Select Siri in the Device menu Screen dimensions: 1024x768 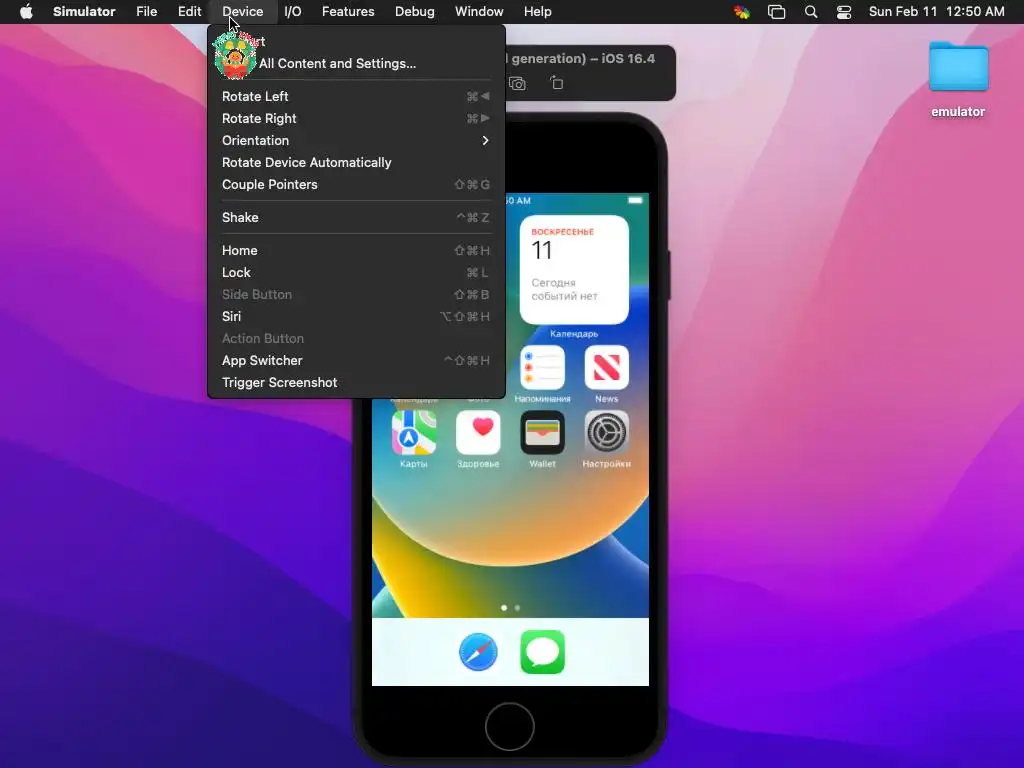[357, 317]
